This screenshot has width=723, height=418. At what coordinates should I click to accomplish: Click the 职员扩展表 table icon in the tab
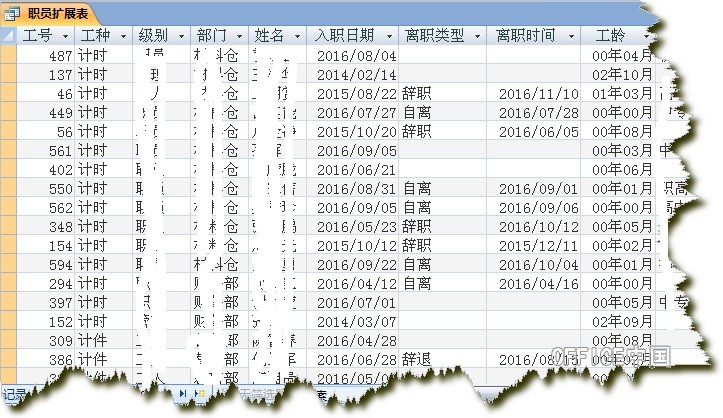[x=12, y=13]
